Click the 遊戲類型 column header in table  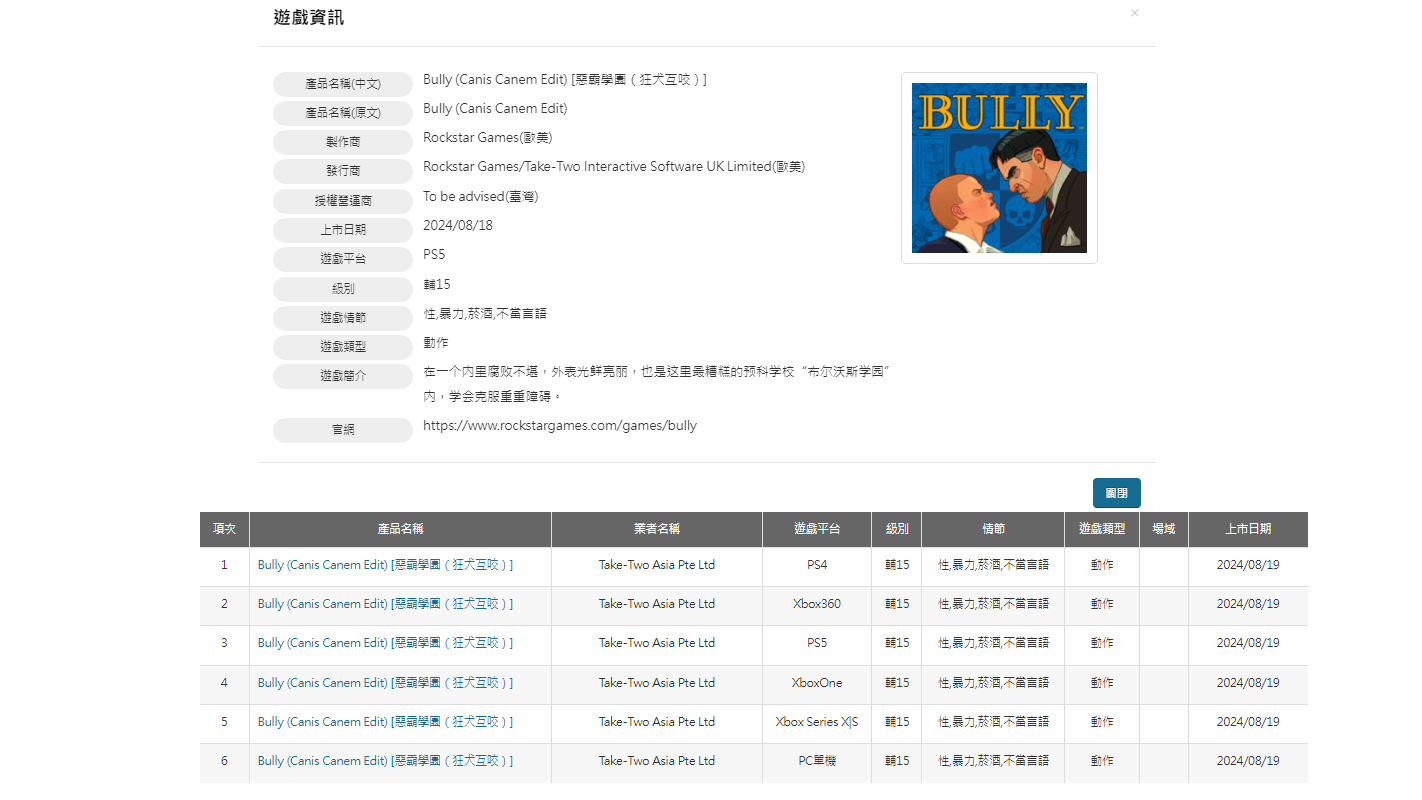1102,529
